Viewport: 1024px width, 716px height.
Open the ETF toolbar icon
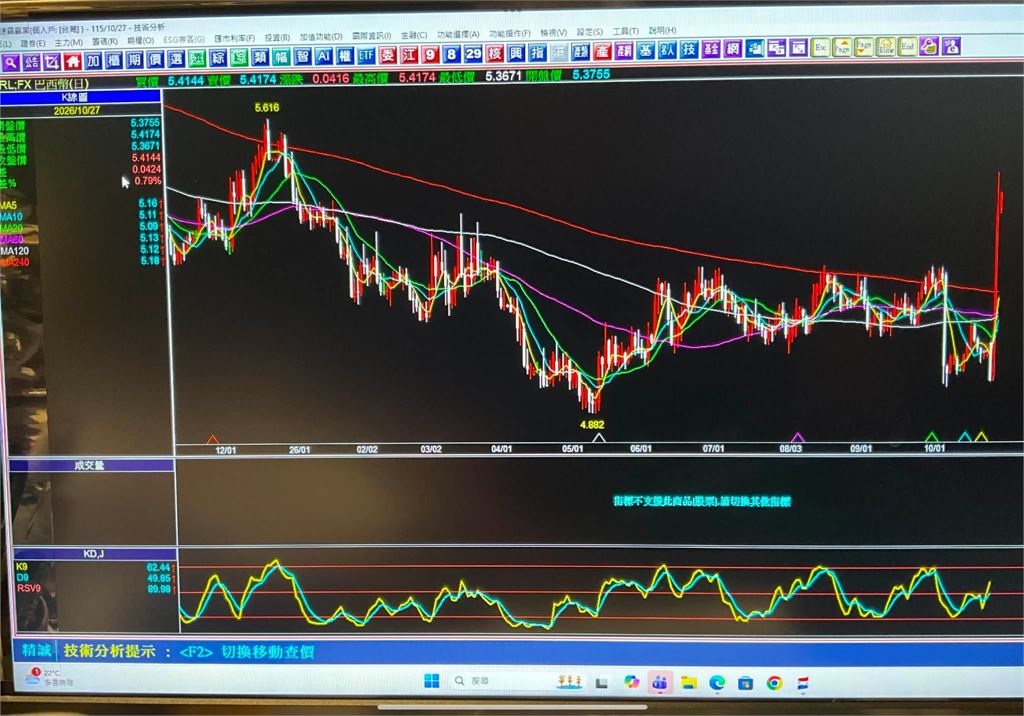[366, 56]
